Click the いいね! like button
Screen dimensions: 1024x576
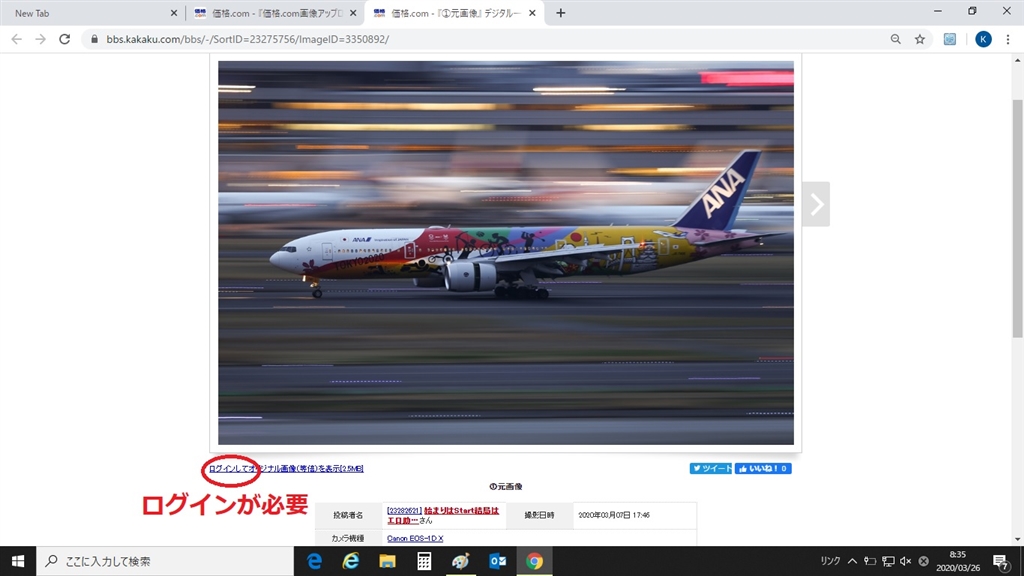coord(763,468)
